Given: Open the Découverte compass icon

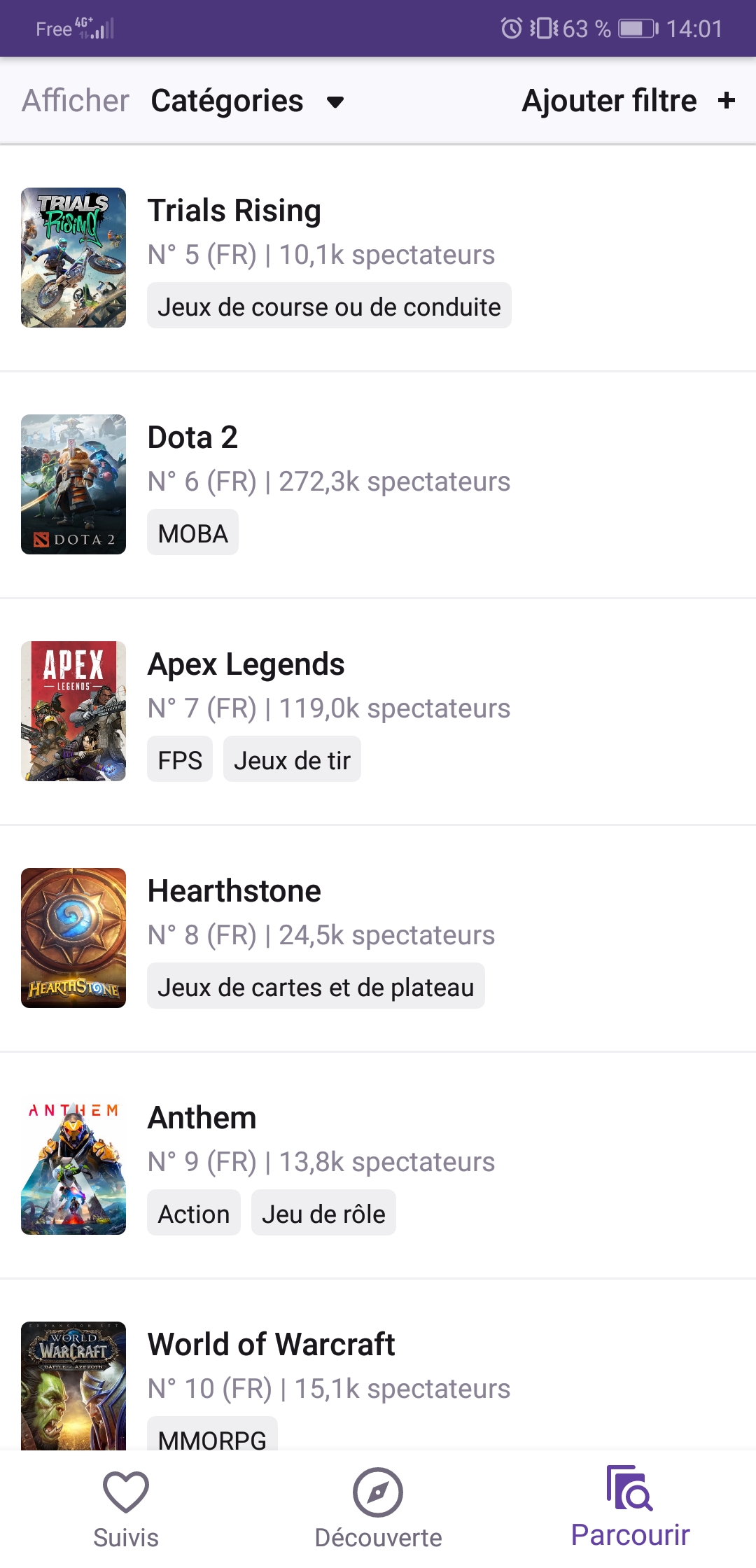Looking at the screenshot, I should click(378, 1492).
